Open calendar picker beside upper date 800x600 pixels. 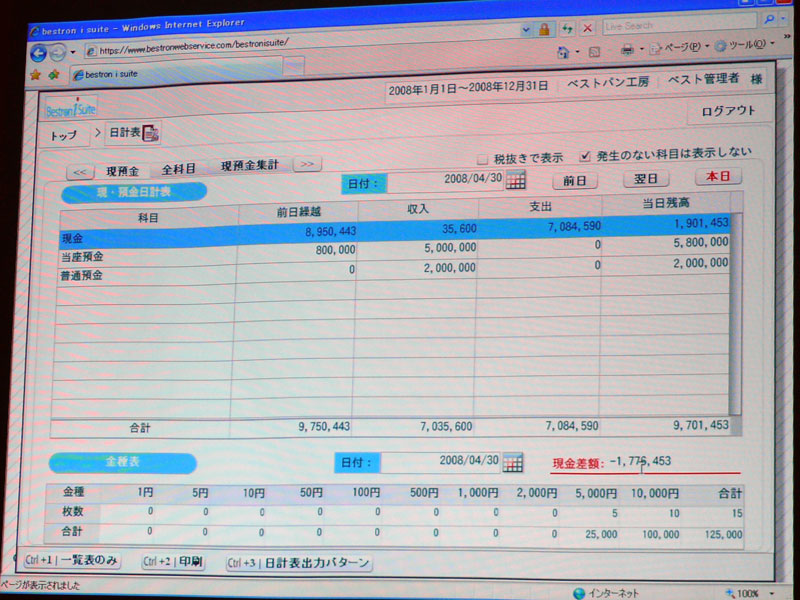coord(516,179)
